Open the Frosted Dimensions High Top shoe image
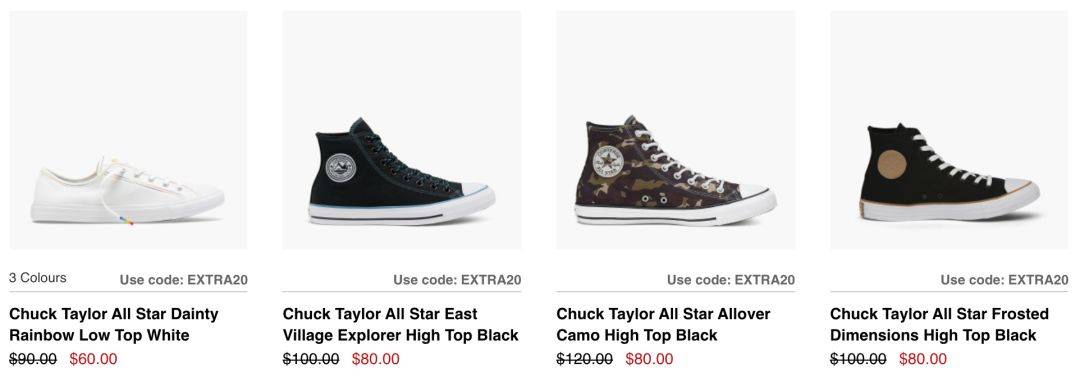This screenshot has width=1080, height=391. point(949,130)
